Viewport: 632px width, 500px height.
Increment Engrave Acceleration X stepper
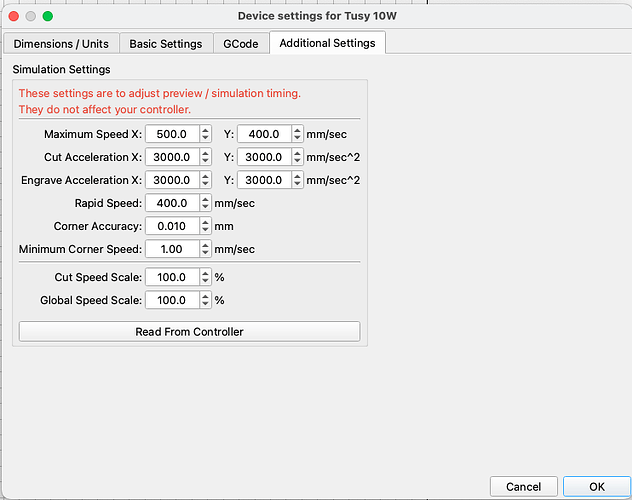click(205, 176)
